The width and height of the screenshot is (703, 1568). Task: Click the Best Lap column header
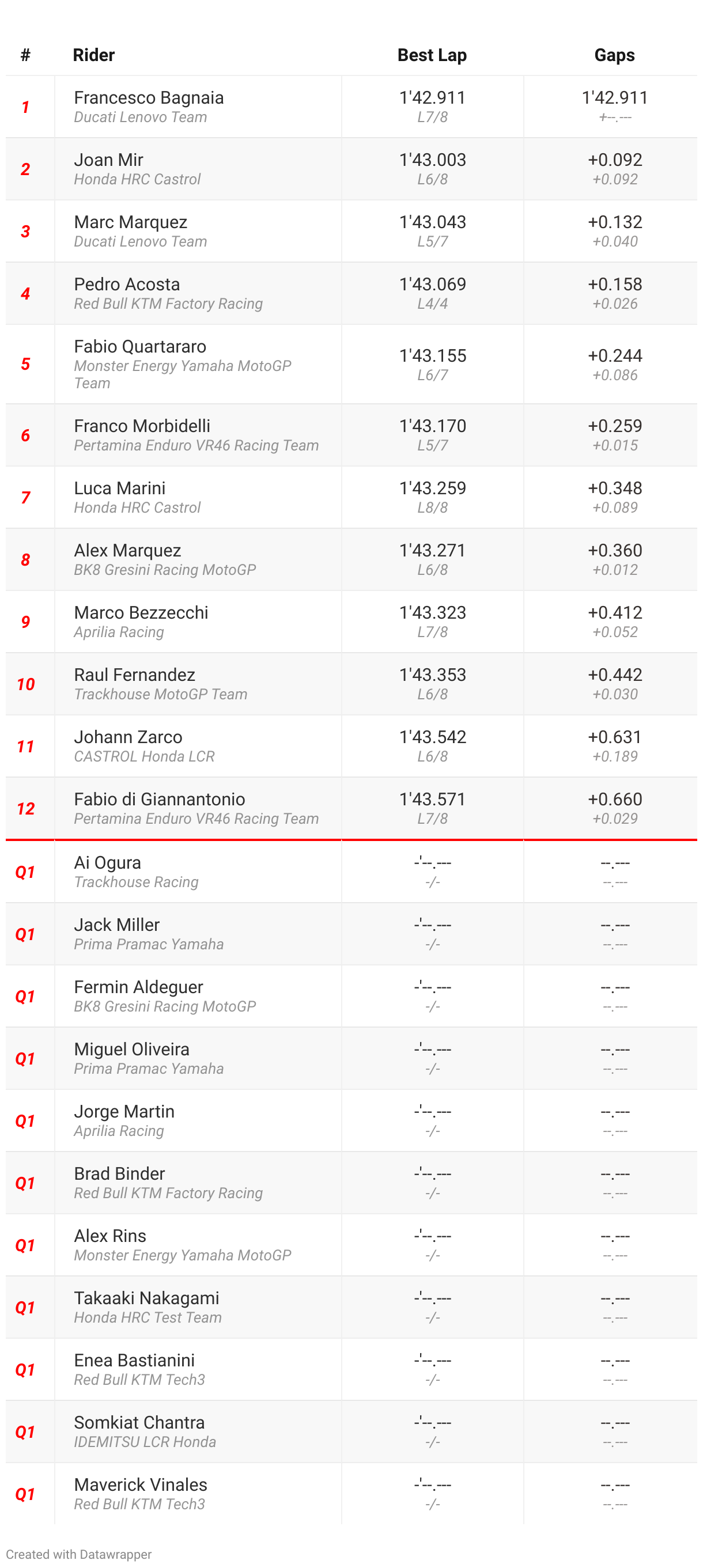tap(432, 55)
